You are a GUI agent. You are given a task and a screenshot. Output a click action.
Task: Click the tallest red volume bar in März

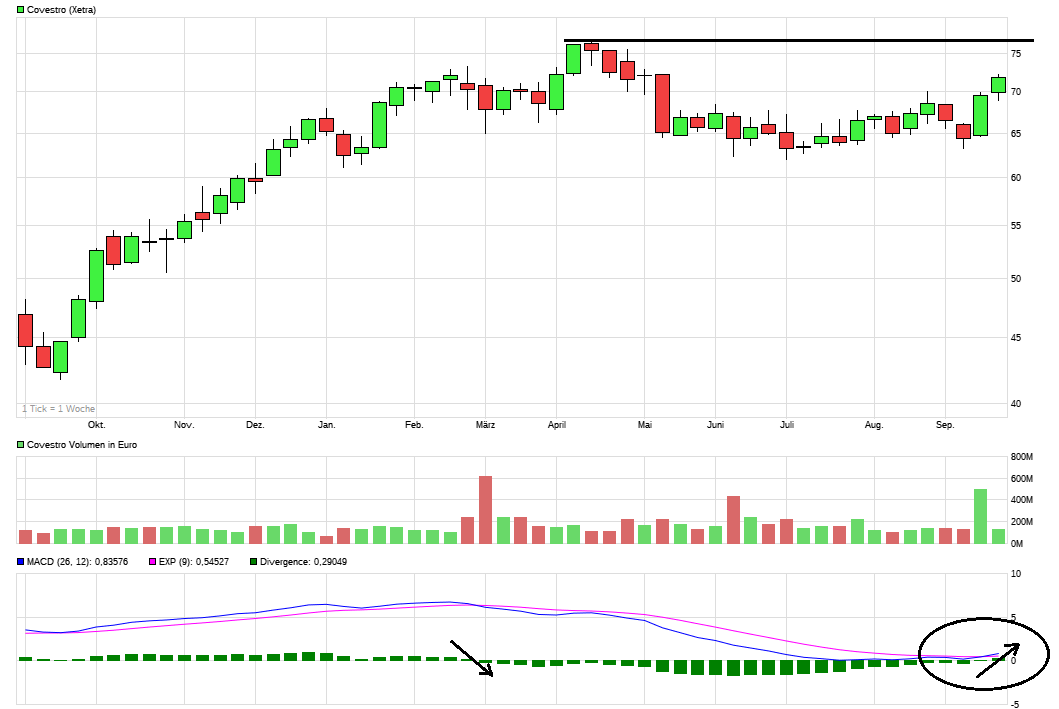click(486, 510)
